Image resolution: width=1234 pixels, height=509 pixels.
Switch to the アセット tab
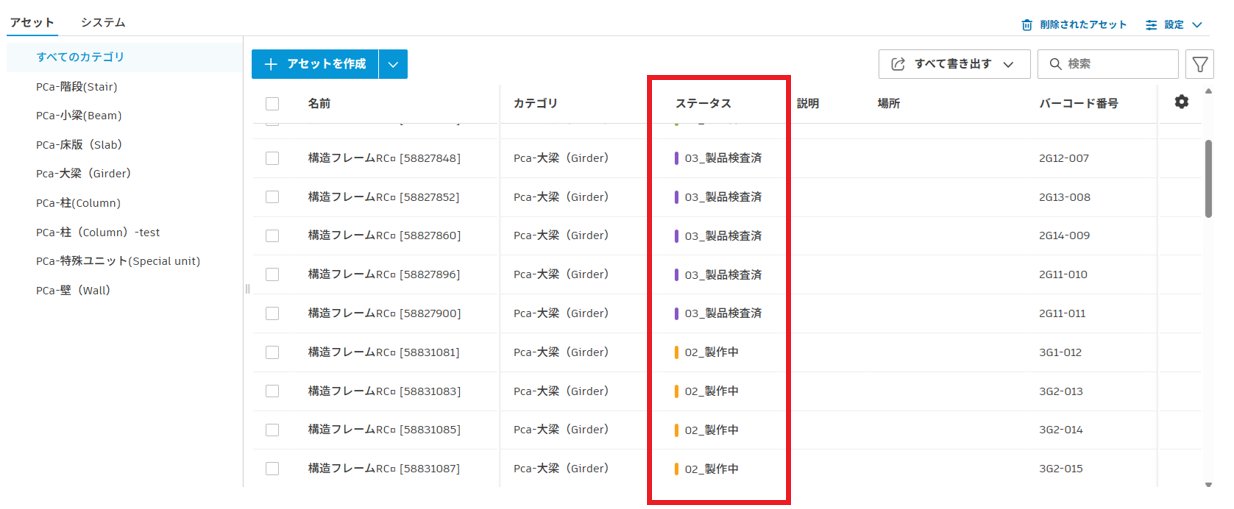point(32,22)
